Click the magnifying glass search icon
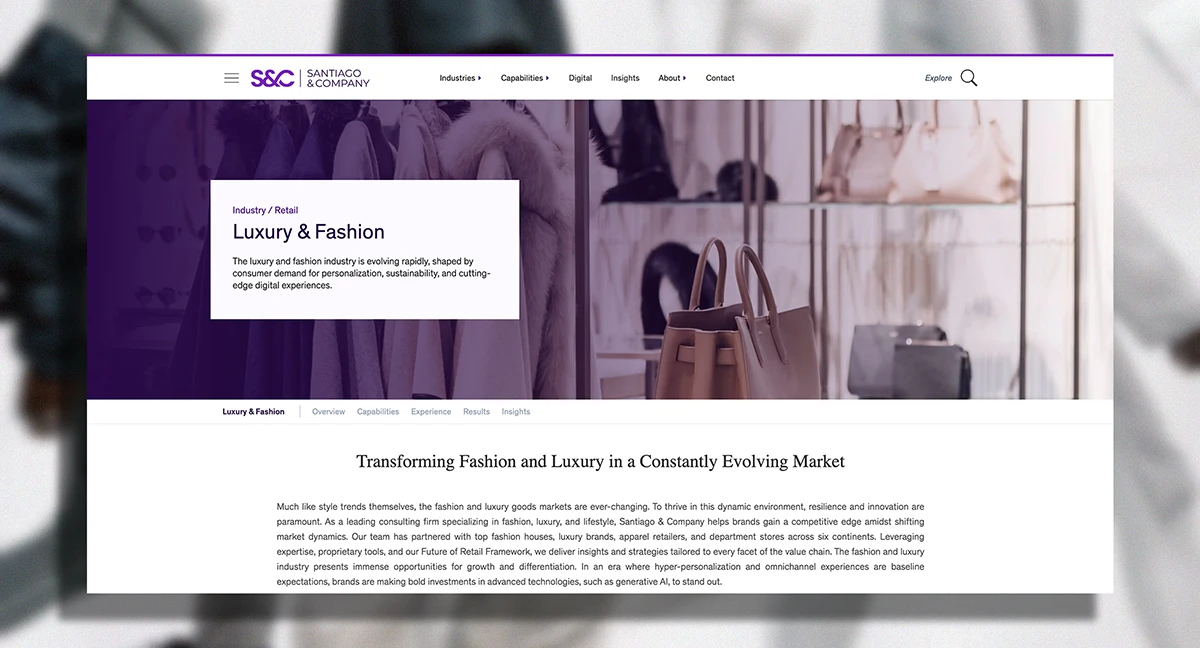Viewport: 1200px width, 648px height. click(x=969, y=78)
